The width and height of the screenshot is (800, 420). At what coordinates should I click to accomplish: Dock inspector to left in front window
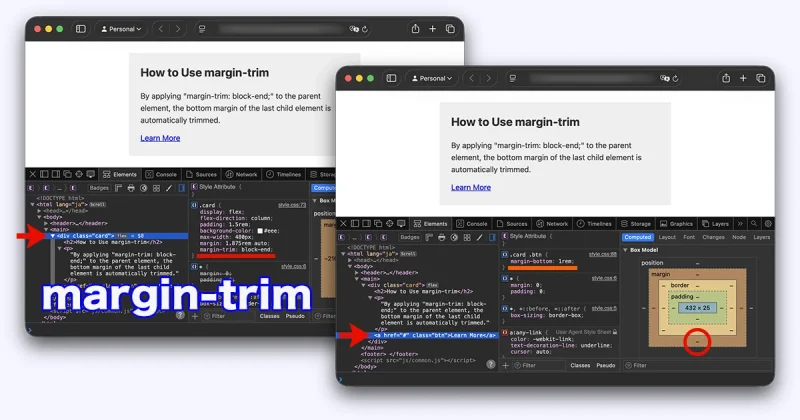tap(355, 224)
